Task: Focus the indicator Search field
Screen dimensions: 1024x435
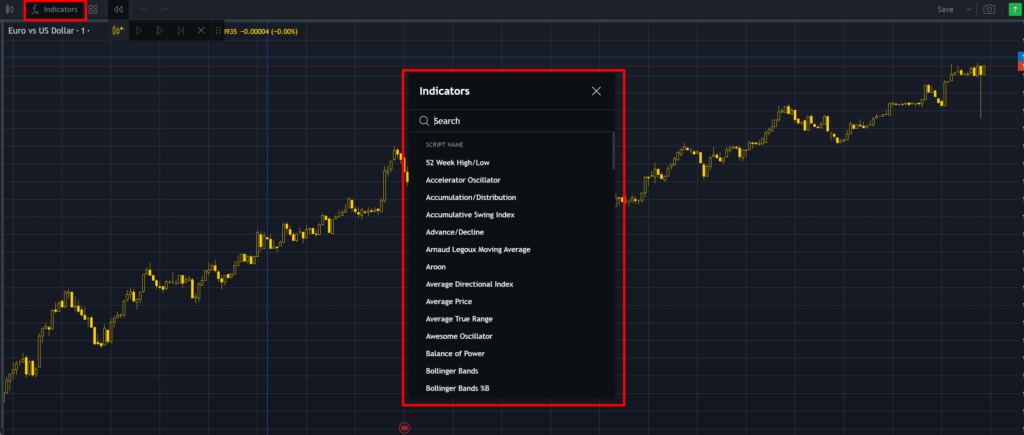Action: point(513,121)
